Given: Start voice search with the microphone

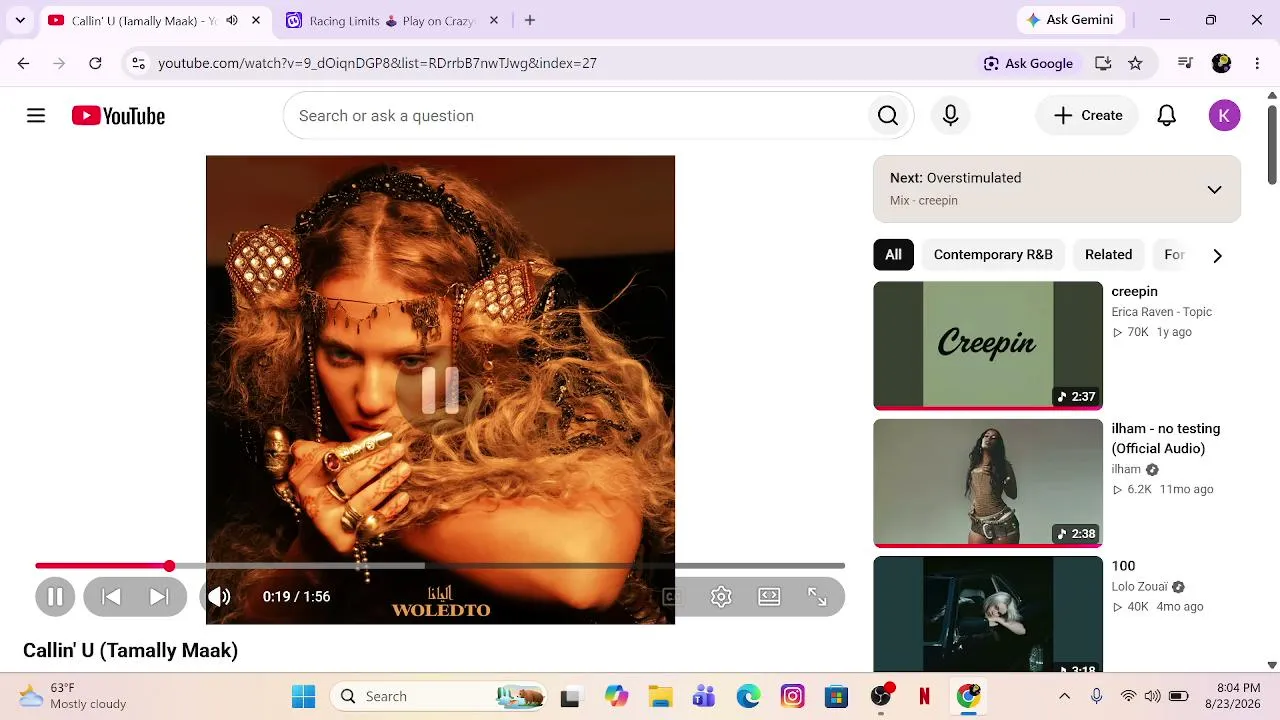Looking at the screenshot, I should pyautogui.click(x=950, y=116).
